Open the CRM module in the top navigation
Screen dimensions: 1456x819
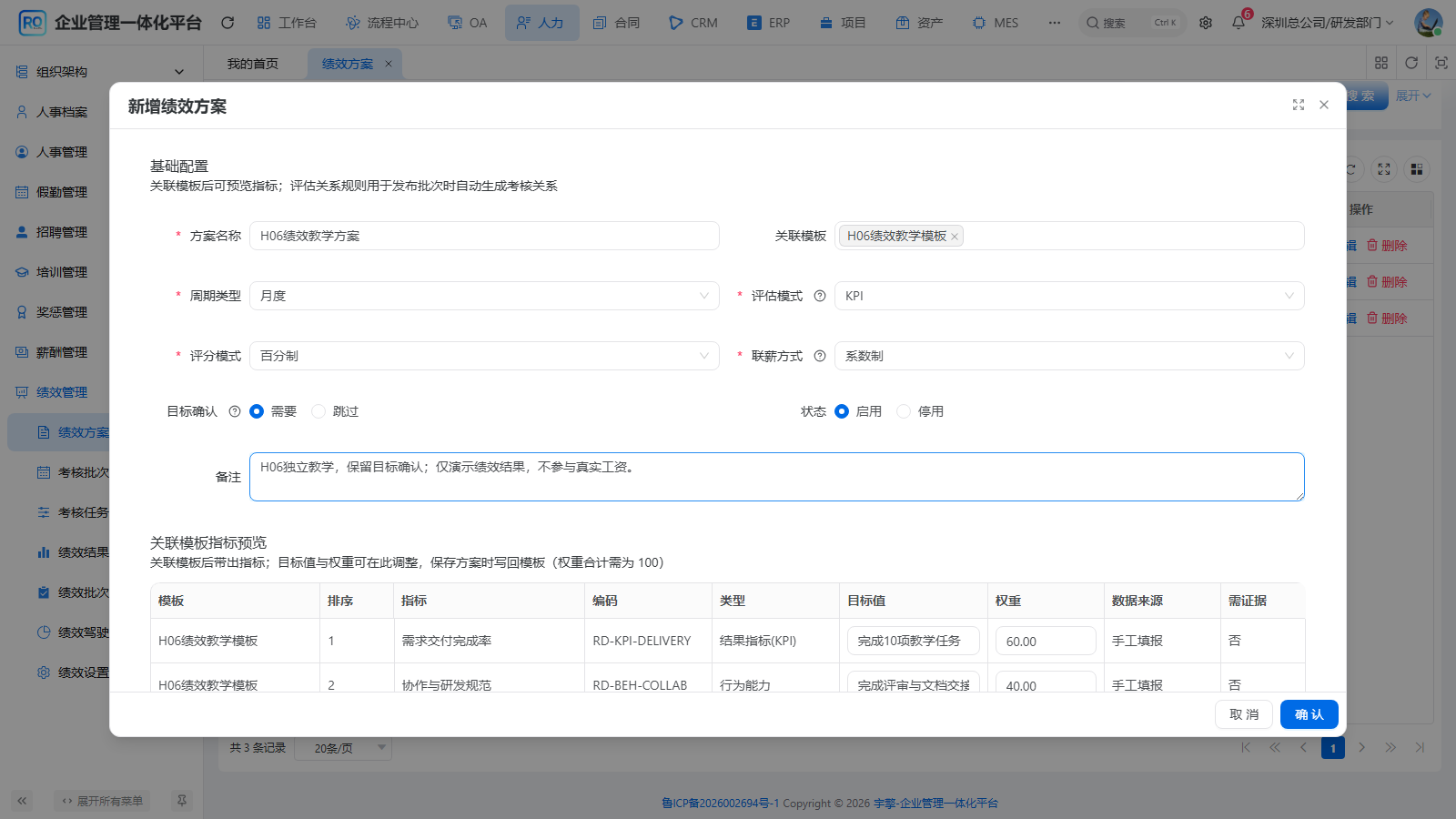click(x=693, y=23)
